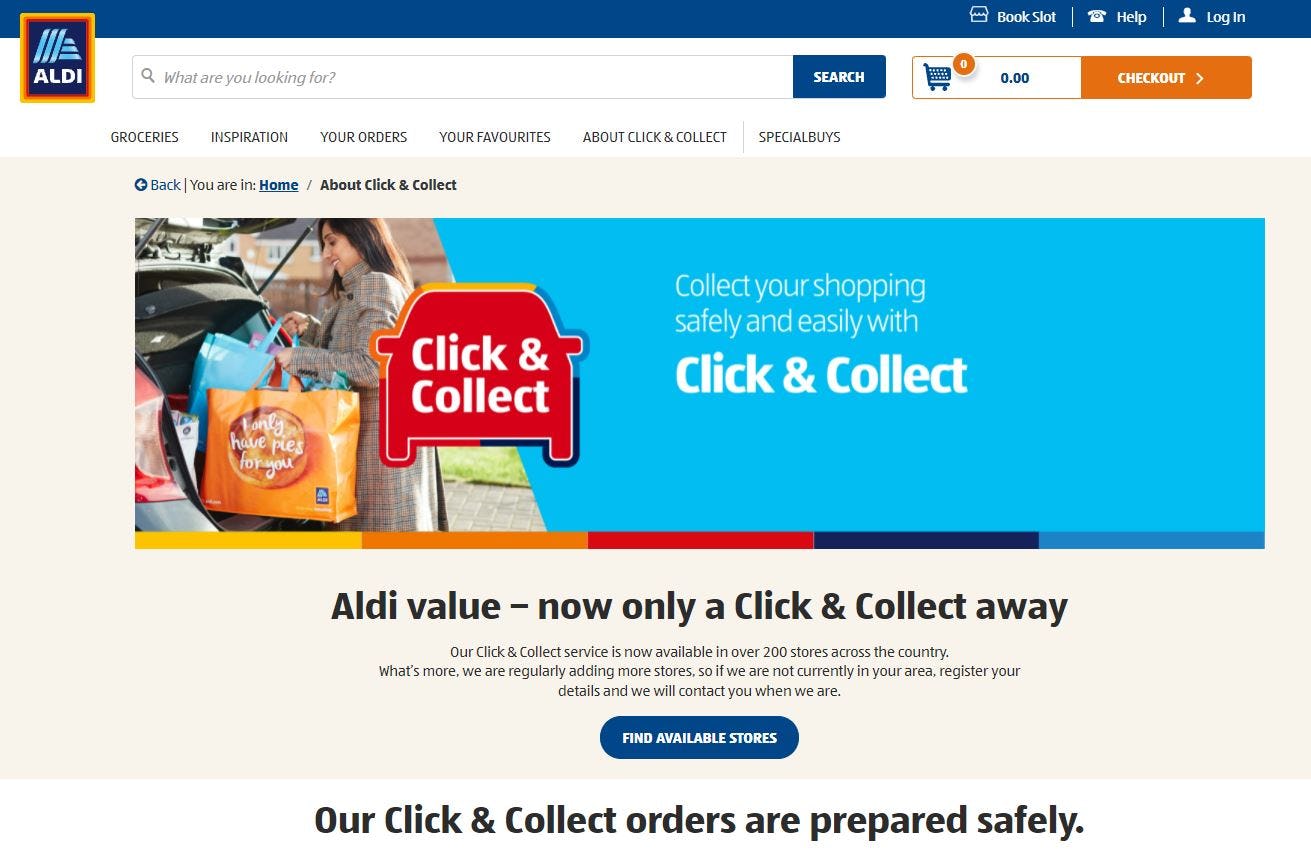Open Your Favourites page
1311x853 pixels.
coord(495,137)
